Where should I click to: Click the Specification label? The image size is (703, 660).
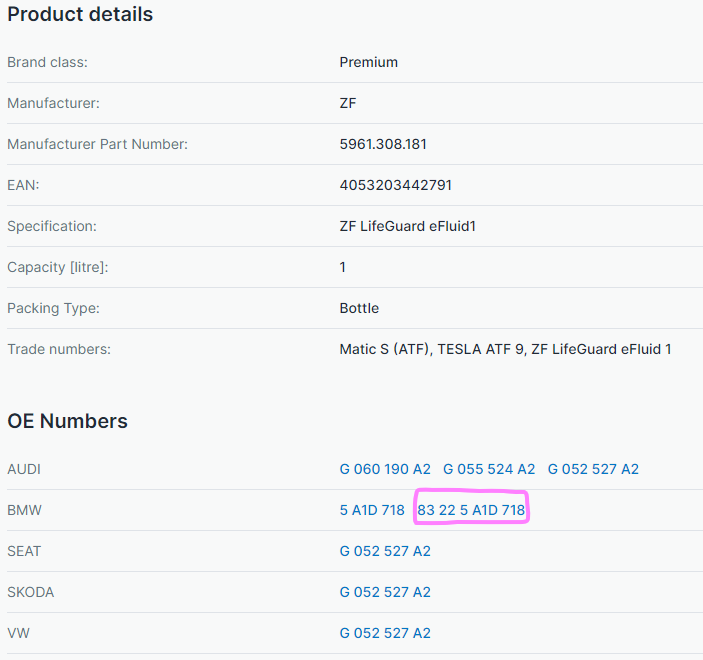click(52, 226)
